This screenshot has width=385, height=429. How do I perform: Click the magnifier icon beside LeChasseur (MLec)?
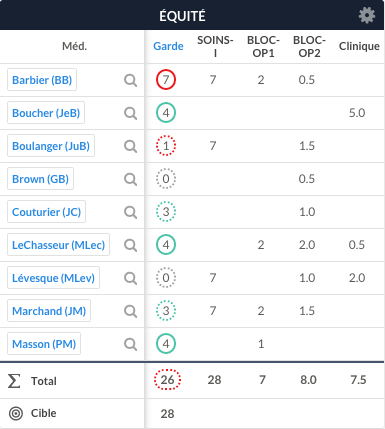click(130, 245)
